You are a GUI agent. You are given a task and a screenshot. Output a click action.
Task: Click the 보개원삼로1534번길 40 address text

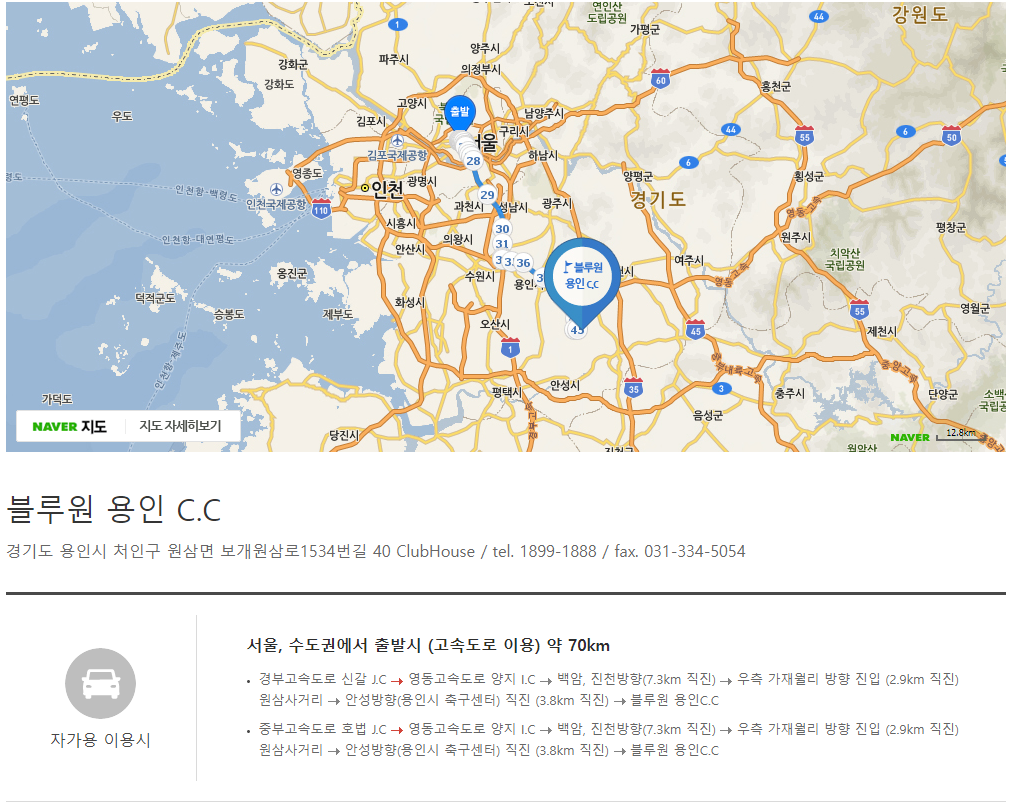pyautogui.click(x=306, y=551)
